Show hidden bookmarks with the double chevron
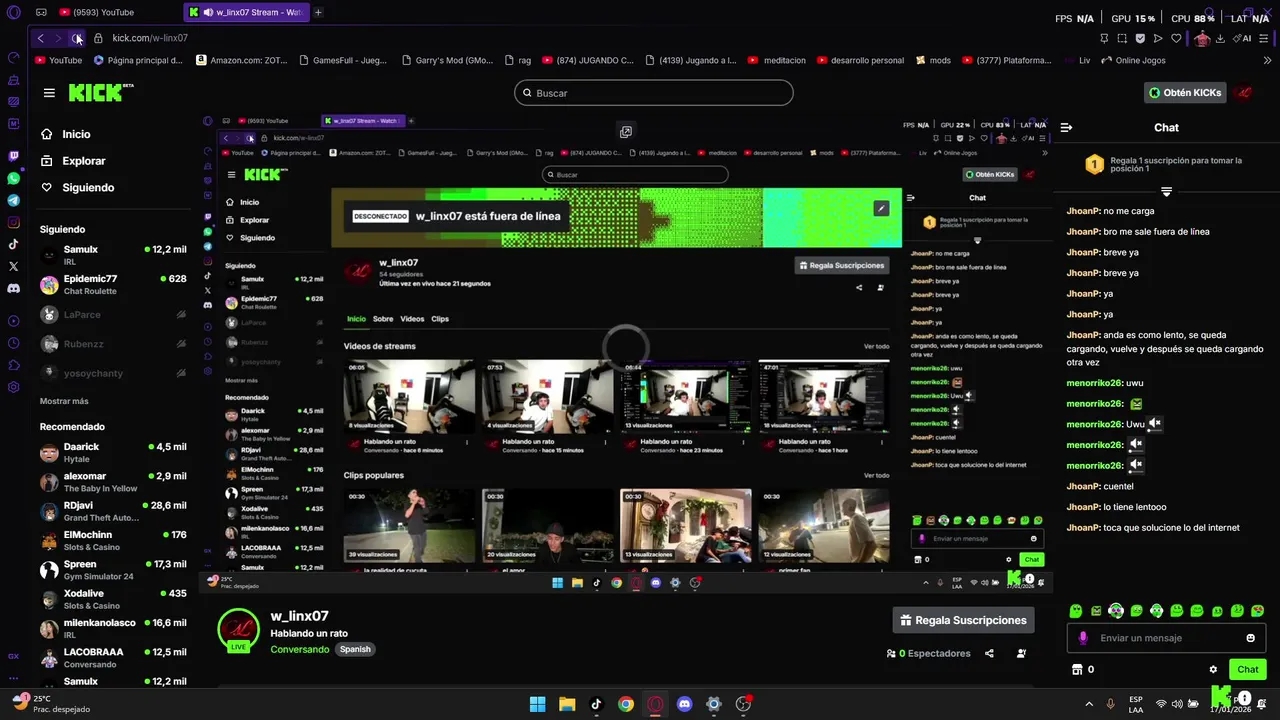 pos(1268,60)
